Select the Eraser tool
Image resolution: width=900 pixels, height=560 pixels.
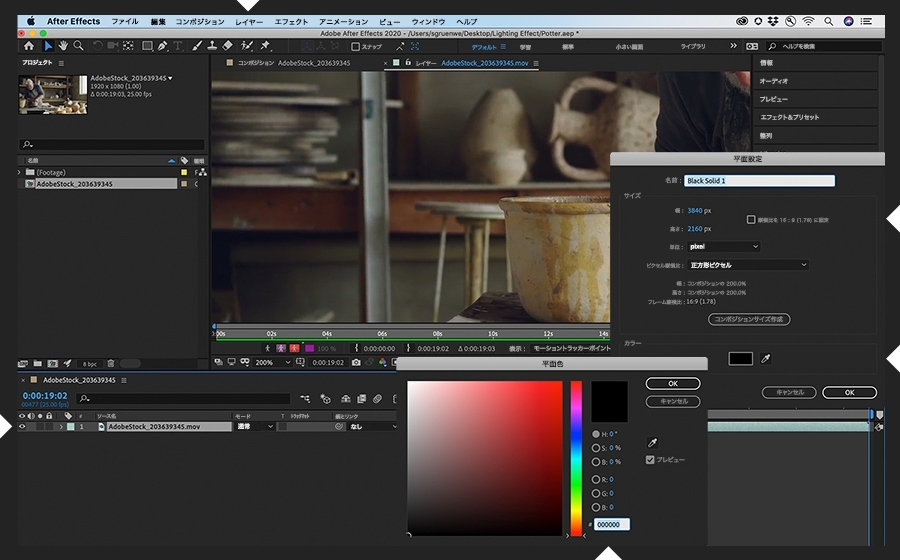pyautogui.click(x=227, y=46)
